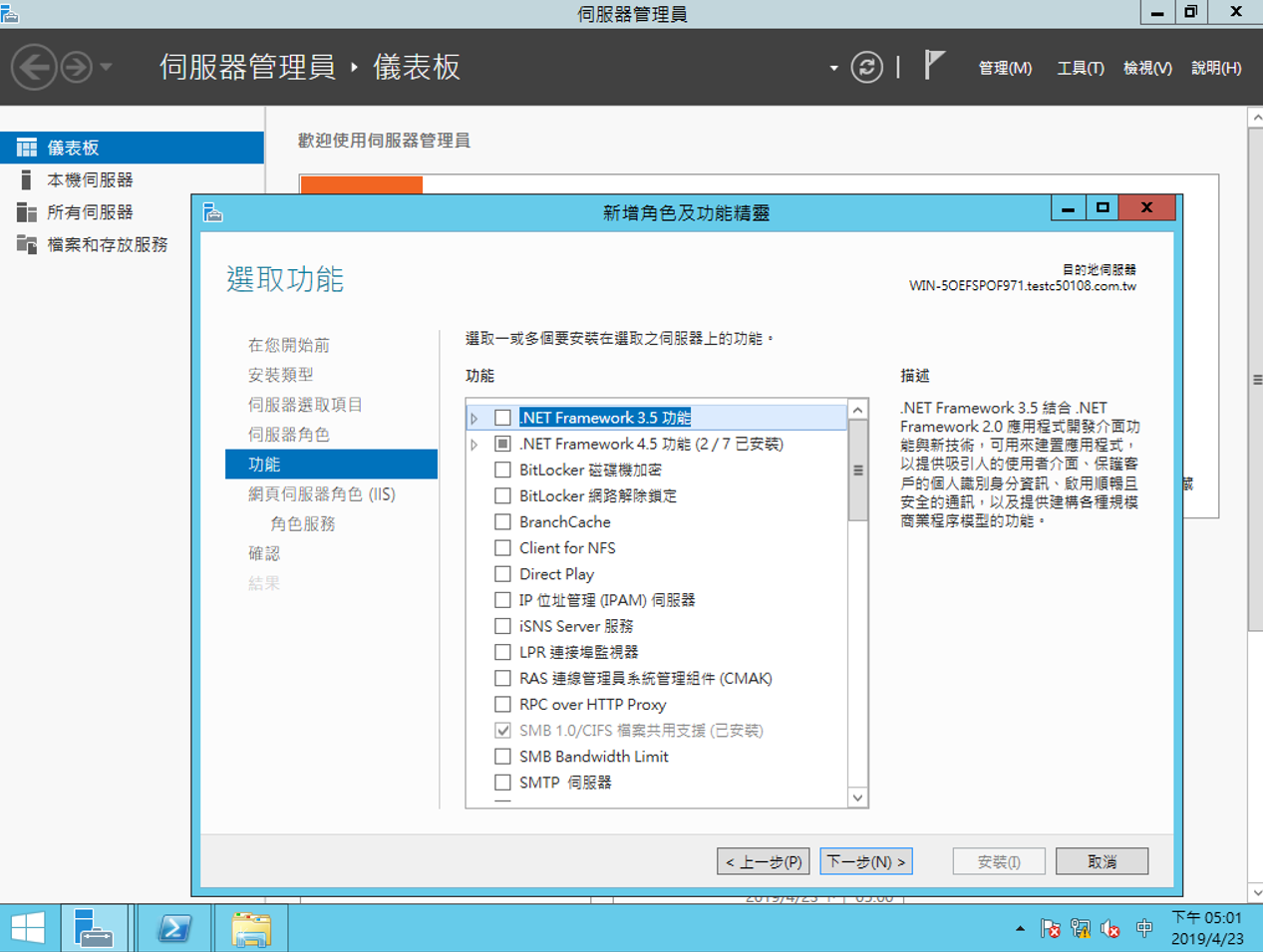Viewport: 1263px width, 952px height.
Task: Check the BitLocker 網路解除鎖定 checkbox
Action: tap(503, 495)
